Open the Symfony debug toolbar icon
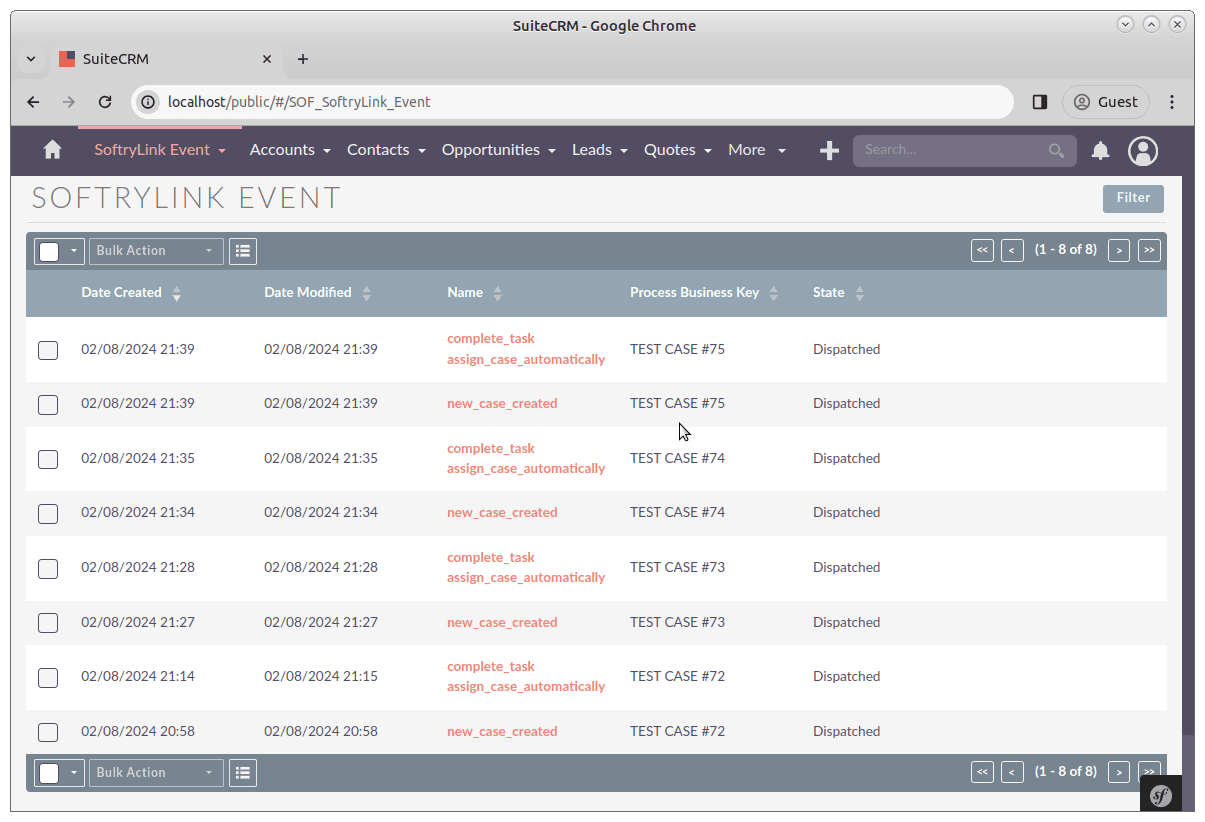Screen dimensions: 1205x822 [x=1161, y=795]
